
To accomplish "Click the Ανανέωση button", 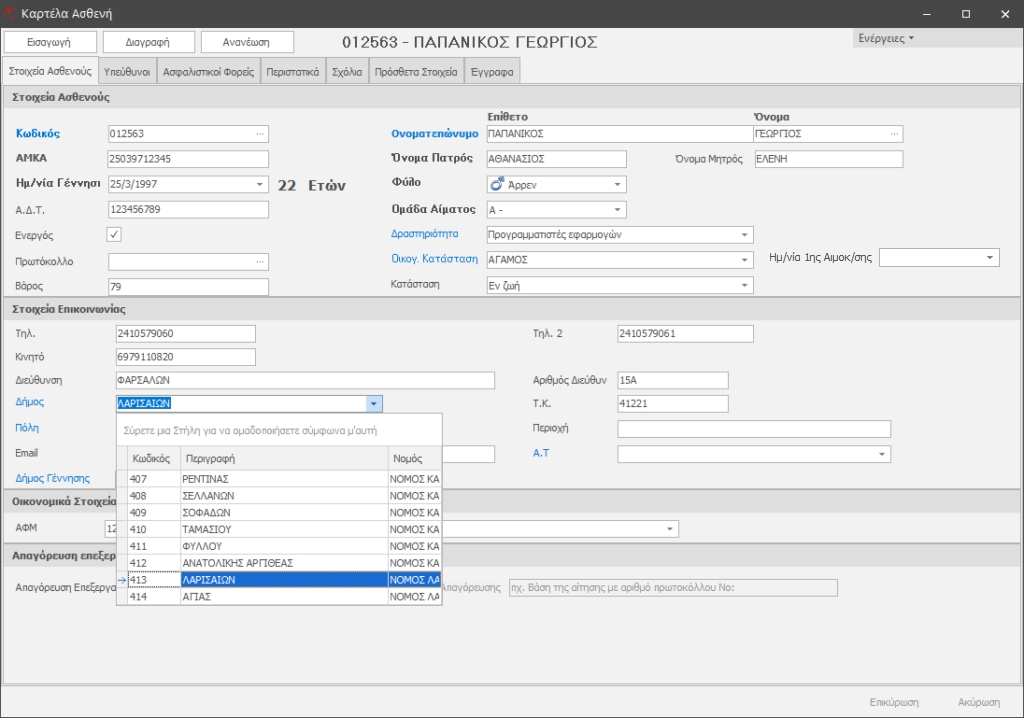I will [x=247, y=42].
